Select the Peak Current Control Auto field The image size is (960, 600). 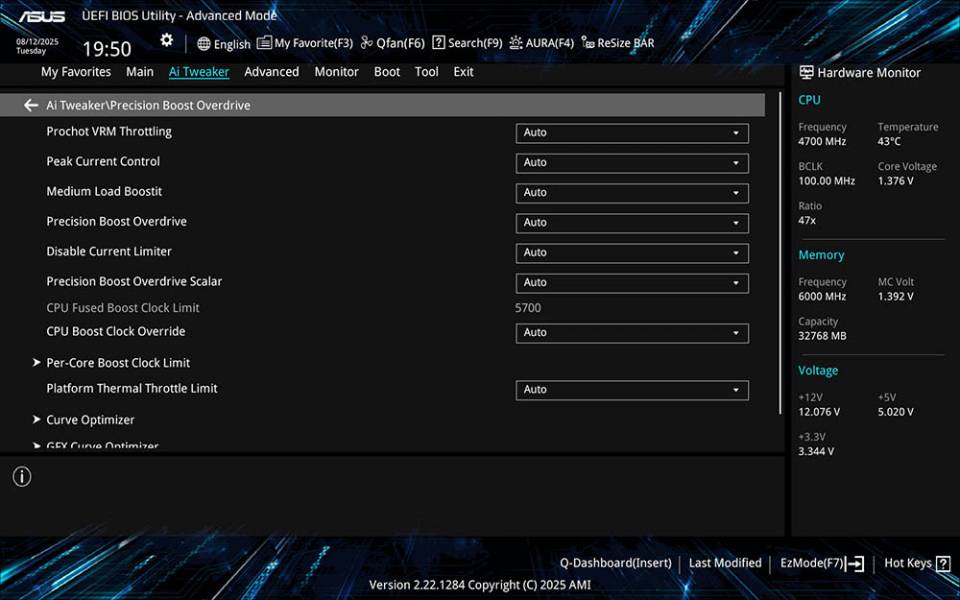pos(631,162)
